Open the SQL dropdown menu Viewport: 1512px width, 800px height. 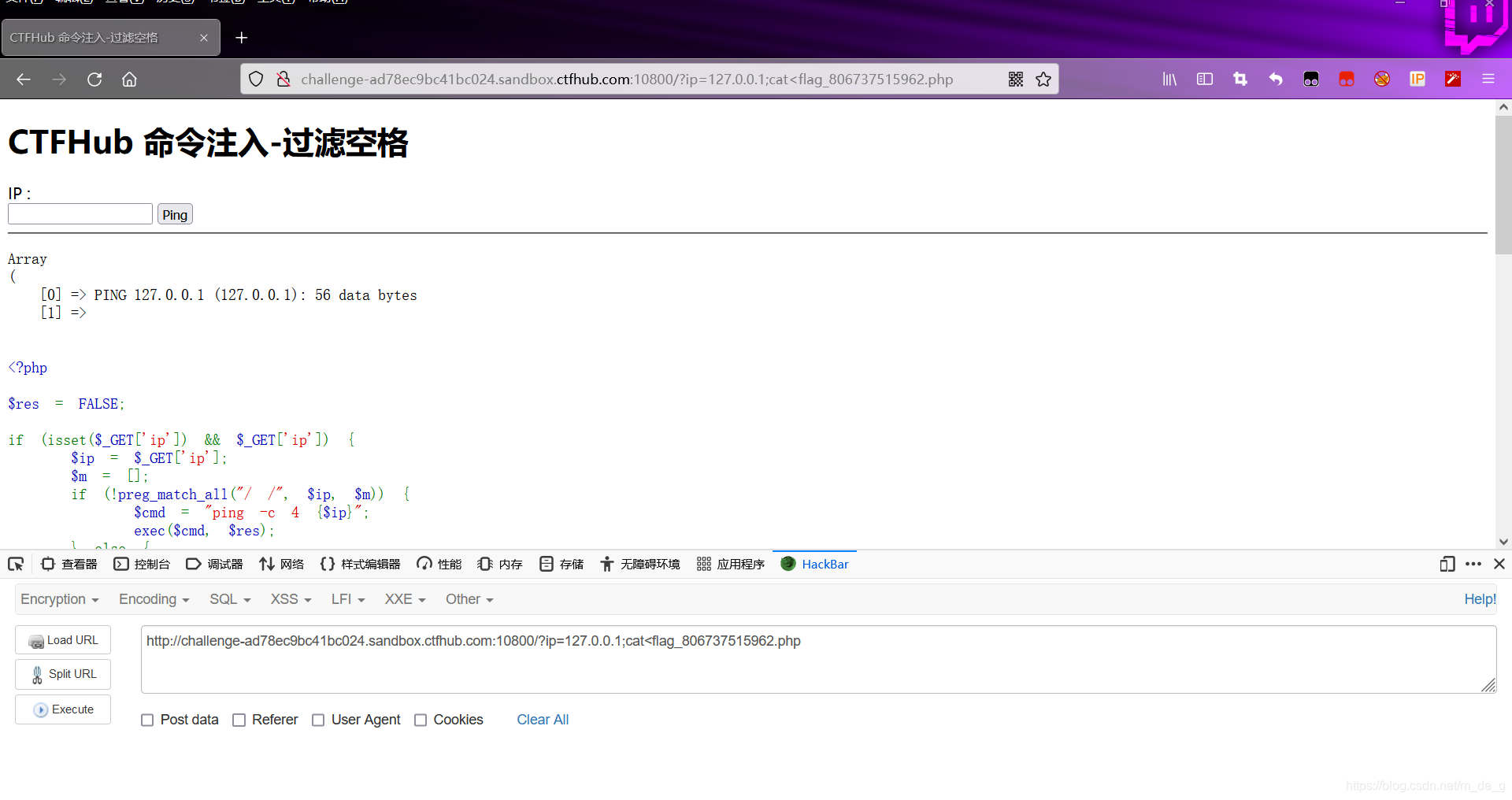(230, 600)
